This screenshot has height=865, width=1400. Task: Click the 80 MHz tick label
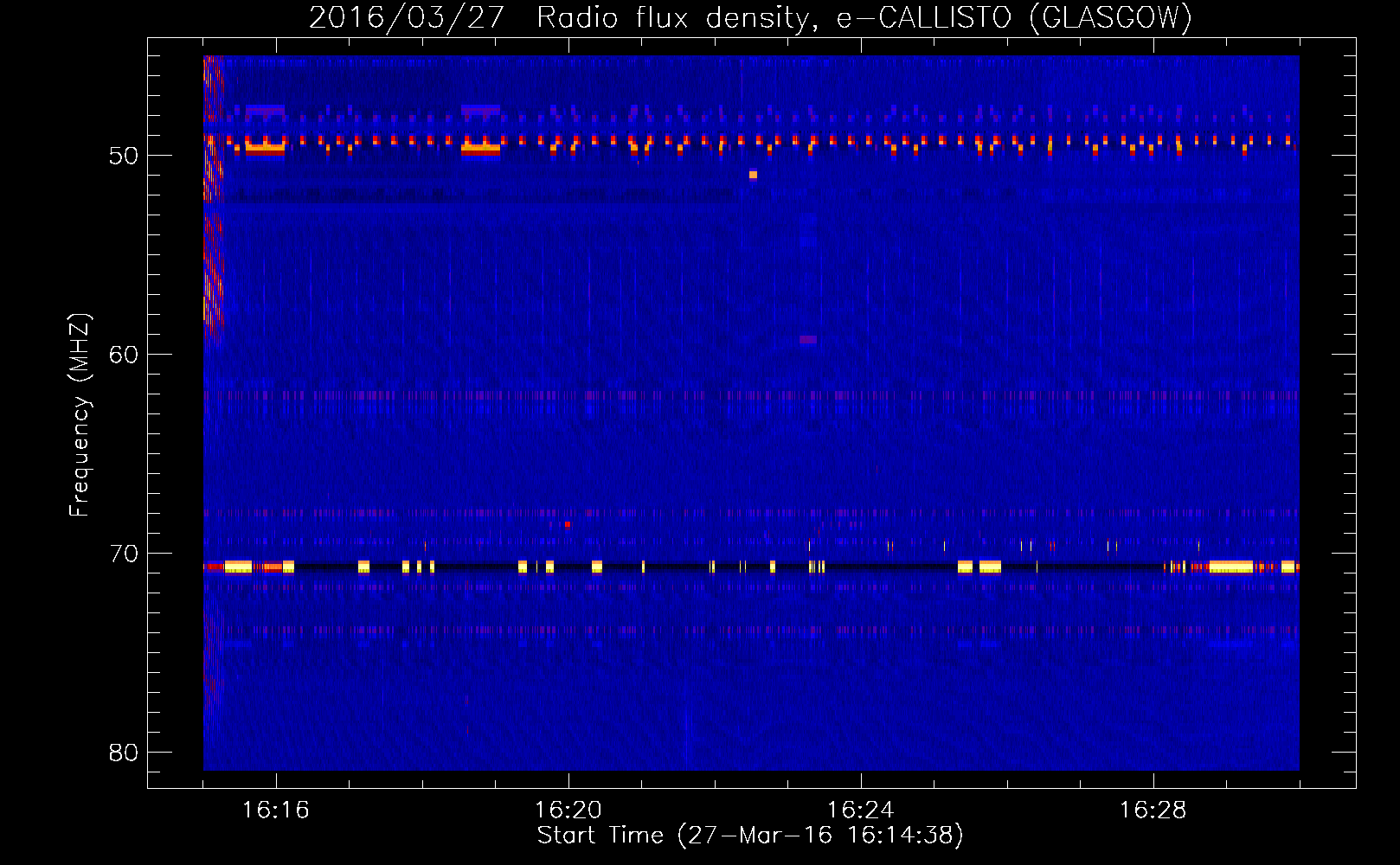pyautogui.click(x=124, y=753)
